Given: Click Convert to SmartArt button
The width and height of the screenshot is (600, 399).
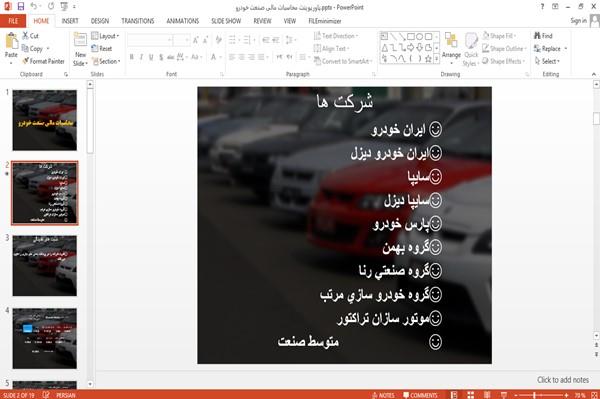Looking at the screenshot, I should tap(343, 61).
